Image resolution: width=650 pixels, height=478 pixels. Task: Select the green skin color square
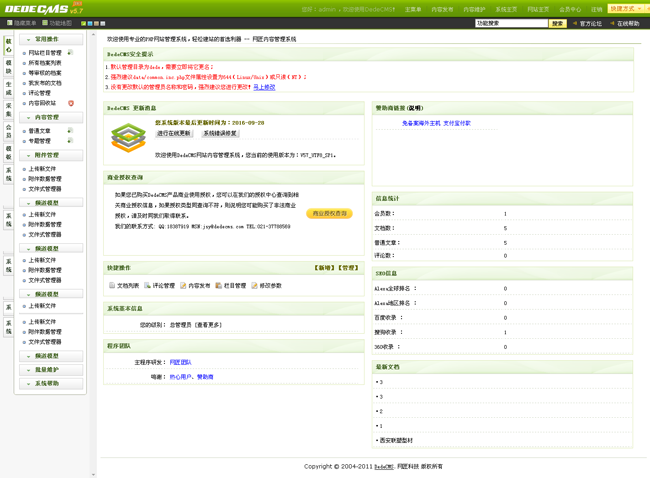[83, 24]
